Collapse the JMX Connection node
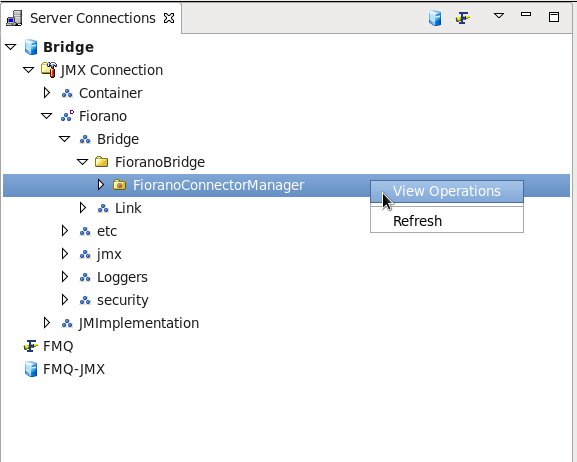Screen dimensions: 577x462 (29, 70)
